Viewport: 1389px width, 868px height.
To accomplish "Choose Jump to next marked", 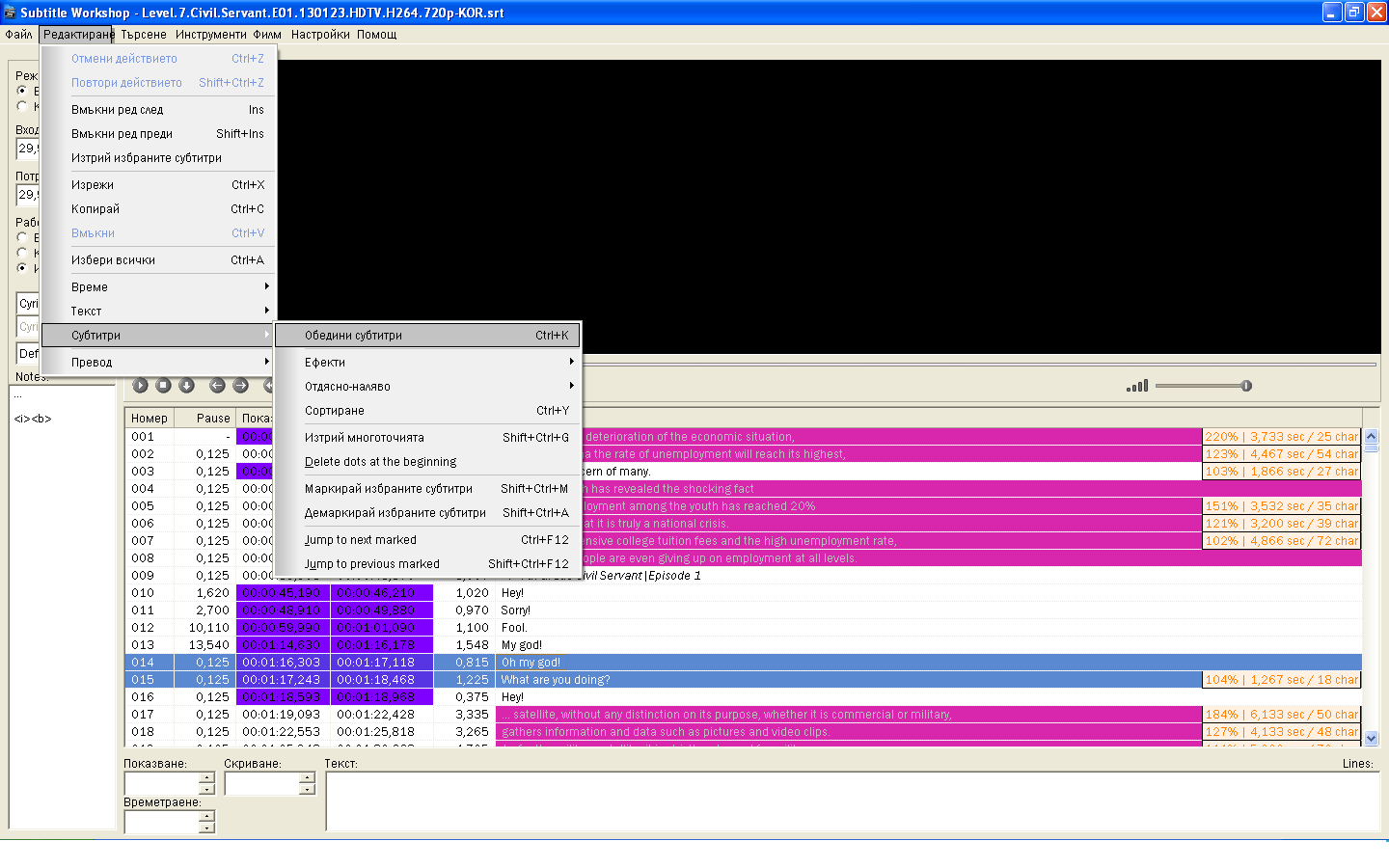I will coord(427,540).
